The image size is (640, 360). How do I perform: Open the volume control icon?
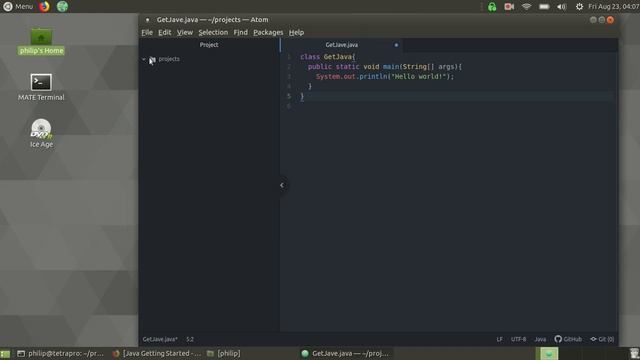click(562, 7)
